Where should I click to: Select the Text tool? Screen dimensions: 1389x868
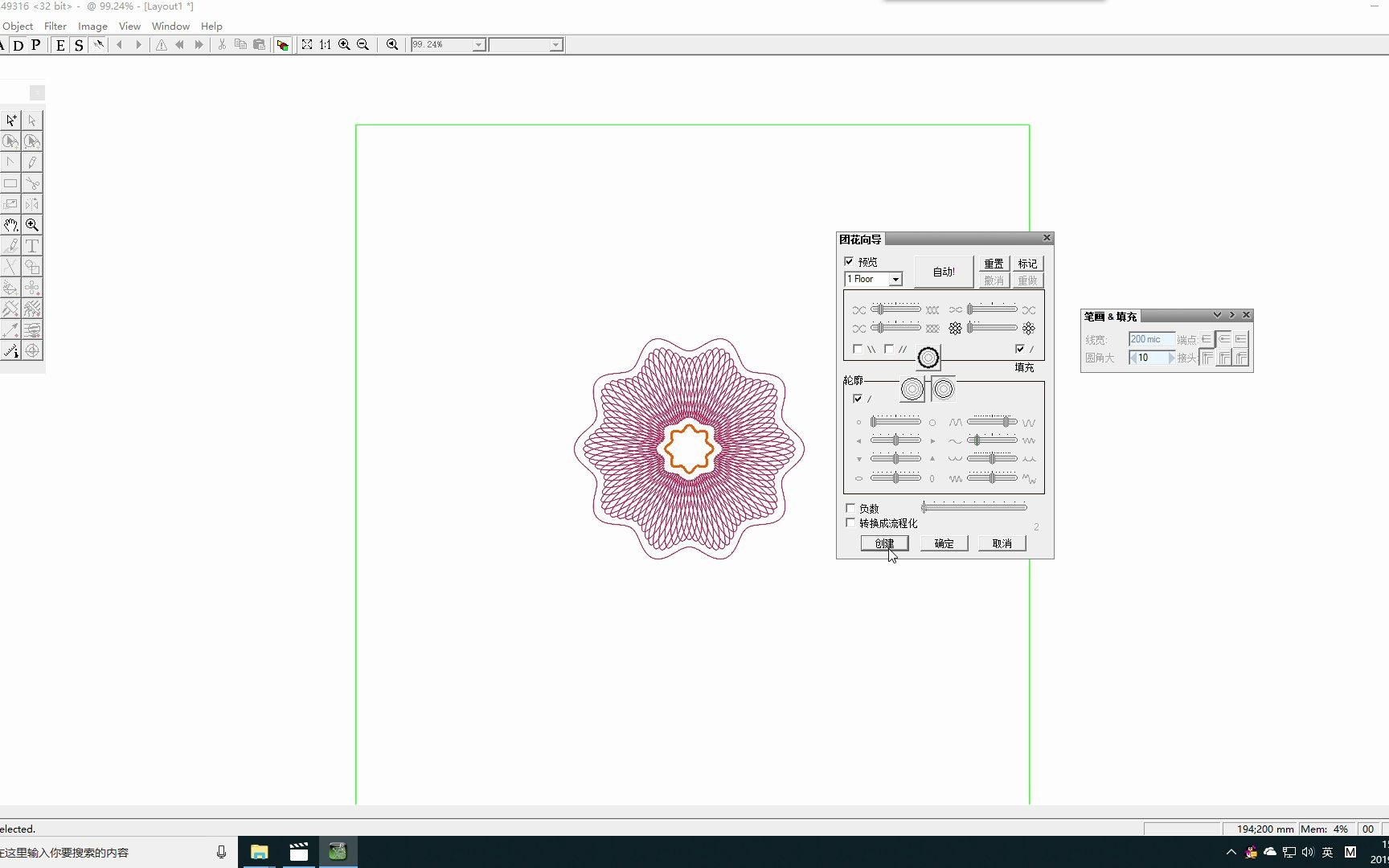click(32, 246)
